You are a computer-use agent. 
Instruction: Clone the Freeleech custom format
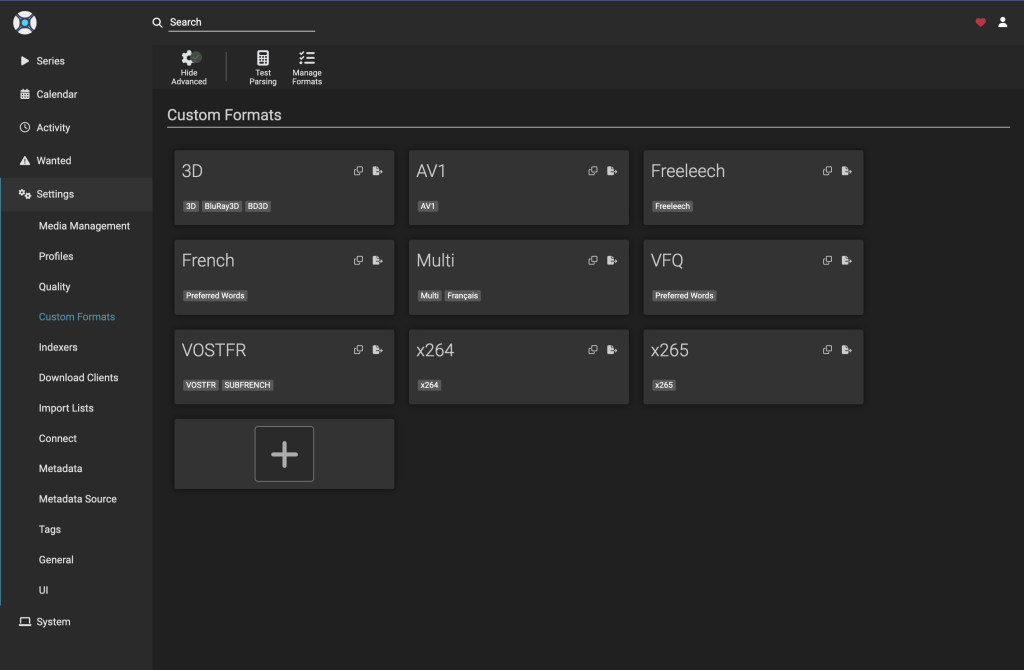(x=827, y=171)
